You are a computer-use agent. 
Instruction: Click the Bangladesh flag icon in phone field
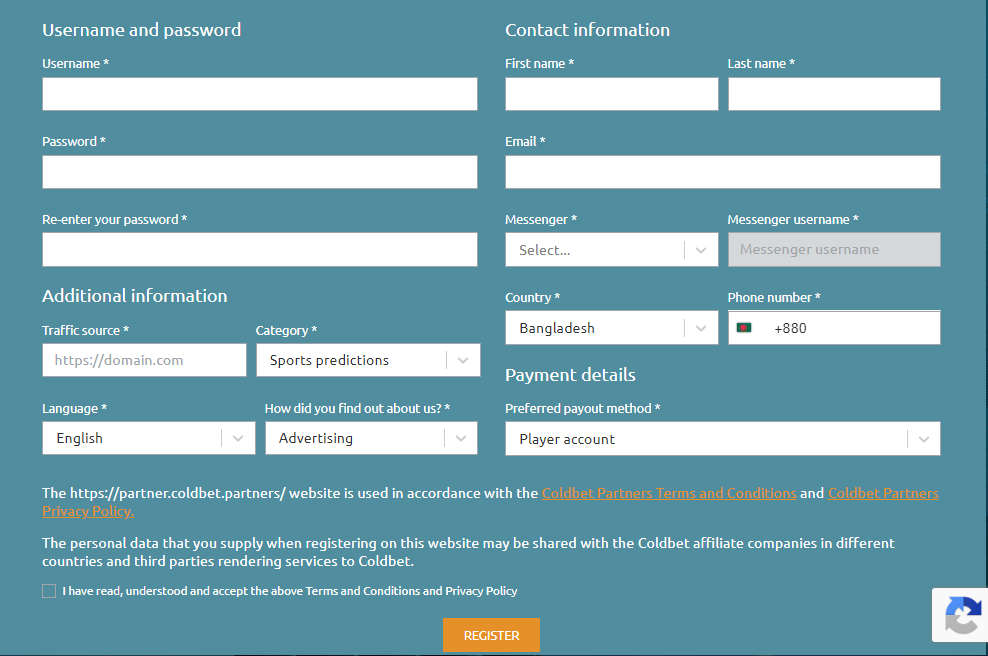744,328
